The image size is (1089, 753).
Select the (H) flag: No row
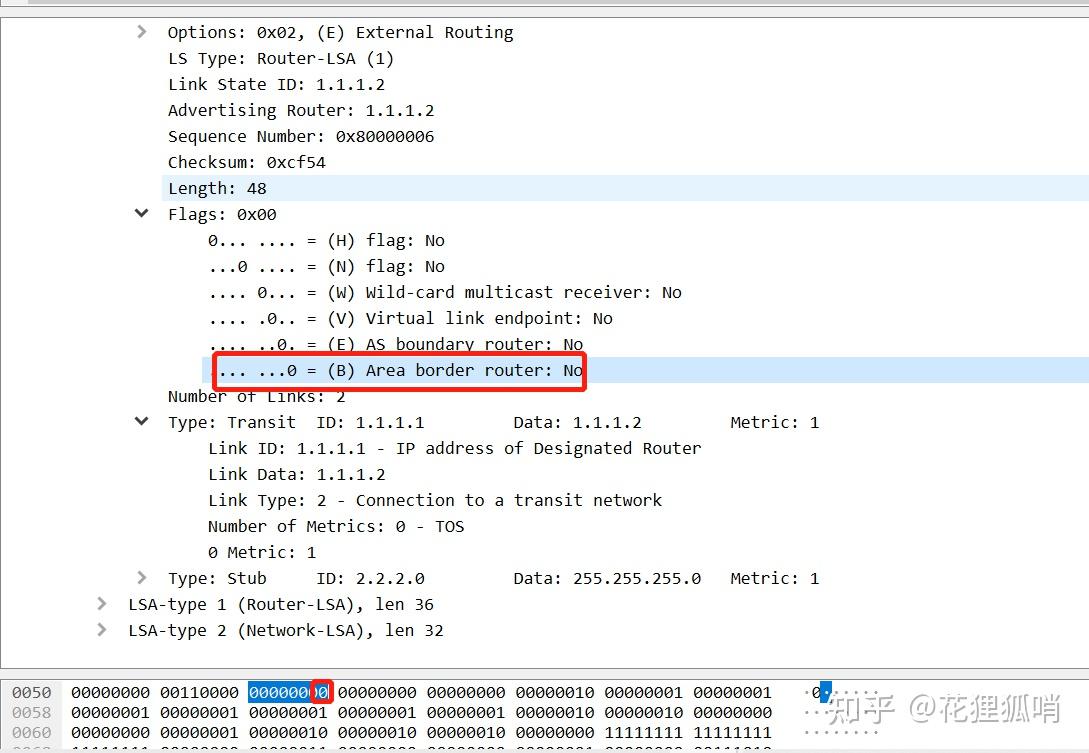click(x=326, y=240)
